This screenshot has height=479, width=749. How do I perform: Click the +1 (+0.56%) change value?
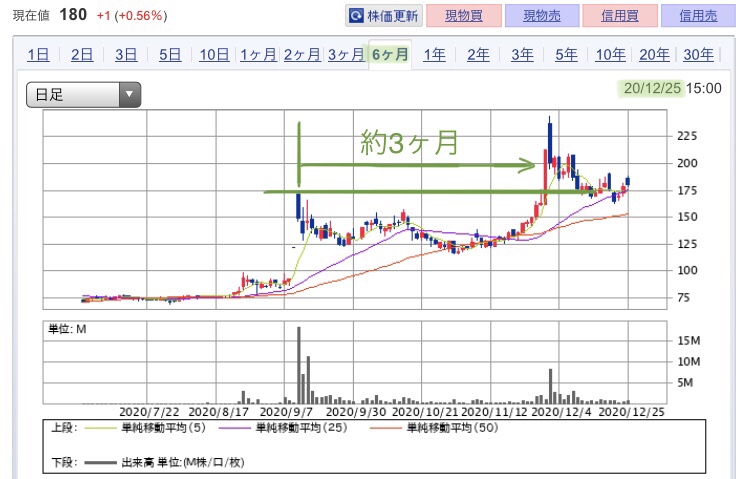click(132, 16)
